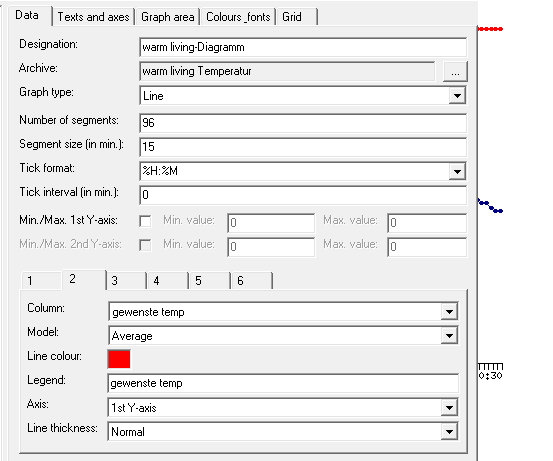This screenshot has height=461, width=553.
Task: Focus the Number of segments field
Action: tap(303, 123)
